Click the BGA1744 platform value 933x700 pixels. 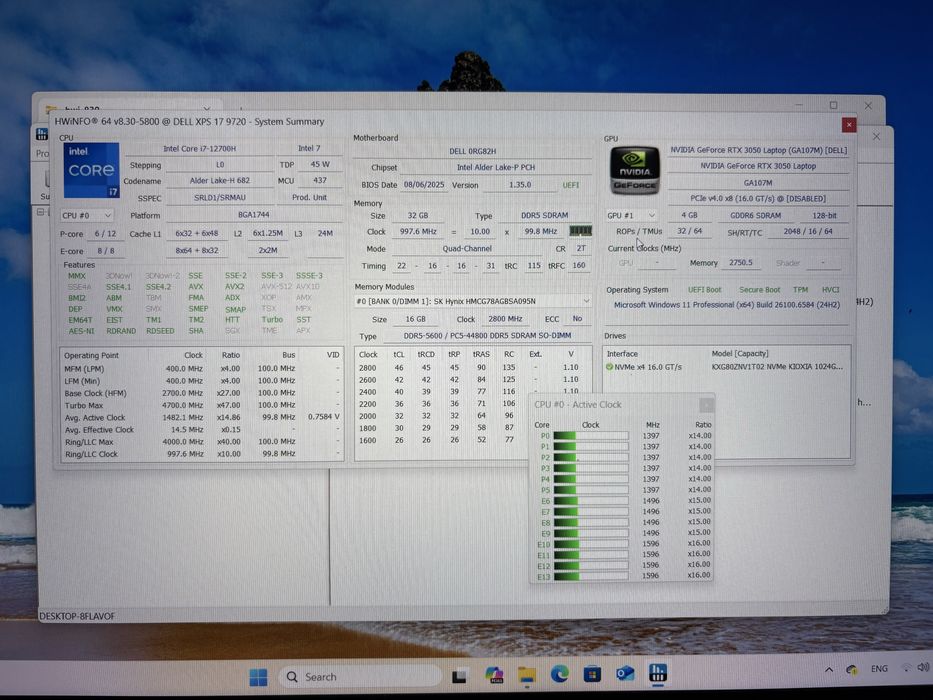(254, 214)
